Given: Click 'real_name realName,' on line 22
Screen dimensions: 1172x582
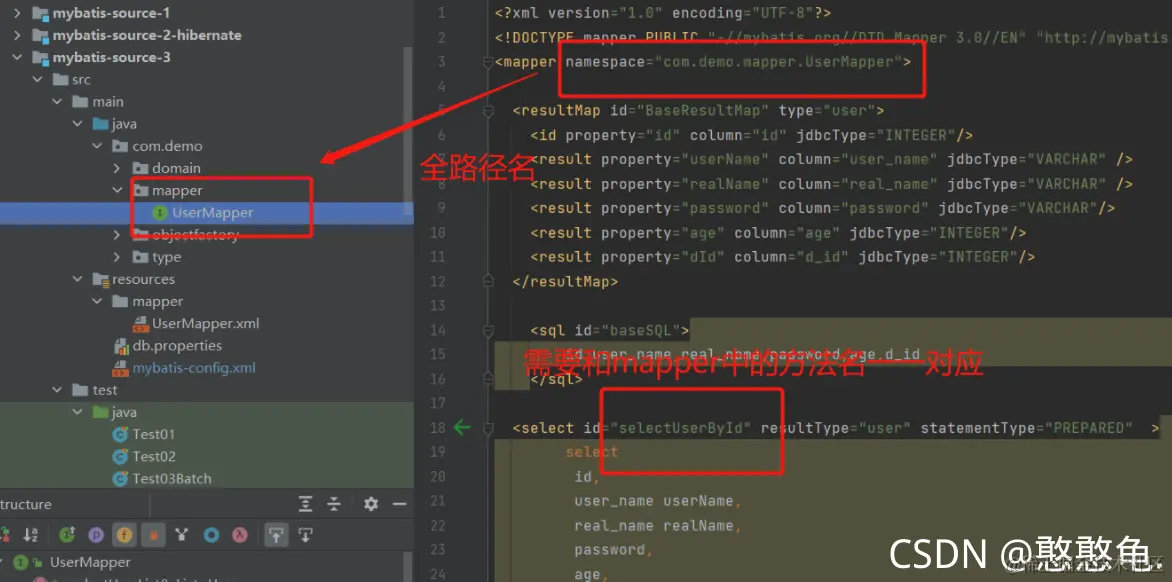Looking at the screenshot, I should pyautogui.click(x=658, y=526).
